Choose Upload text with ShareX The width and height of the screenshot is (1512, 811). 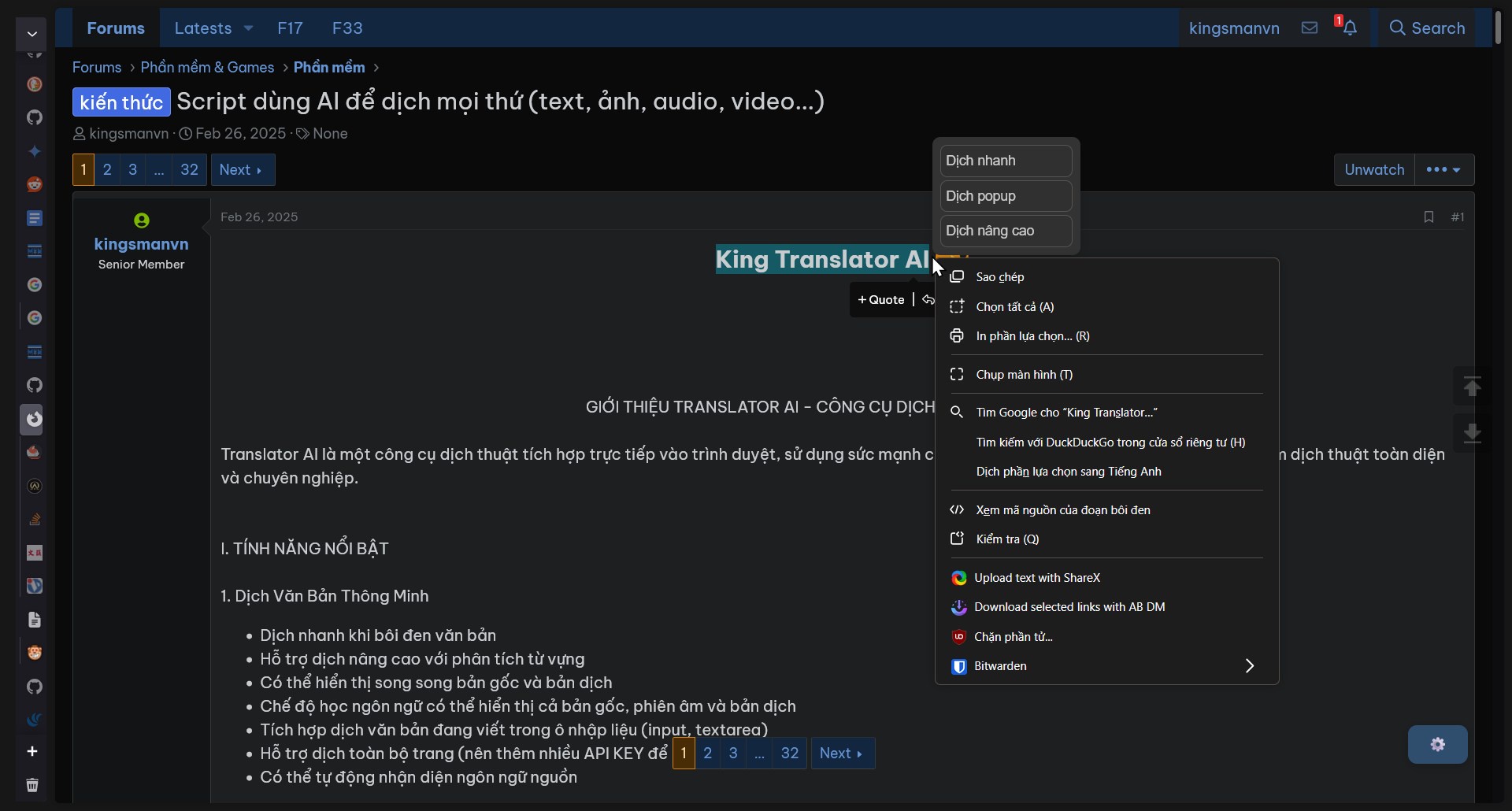point(1106,578)
